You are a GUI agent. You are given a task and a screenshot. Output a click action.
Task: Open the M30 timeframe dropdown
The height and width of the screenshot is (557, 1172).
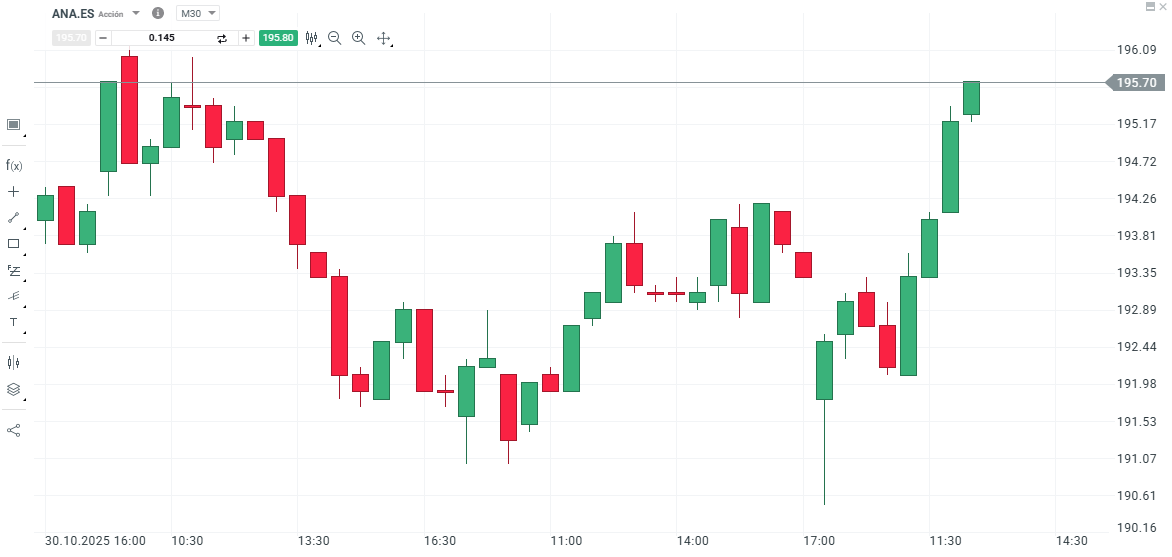click(x=198, y=14)
